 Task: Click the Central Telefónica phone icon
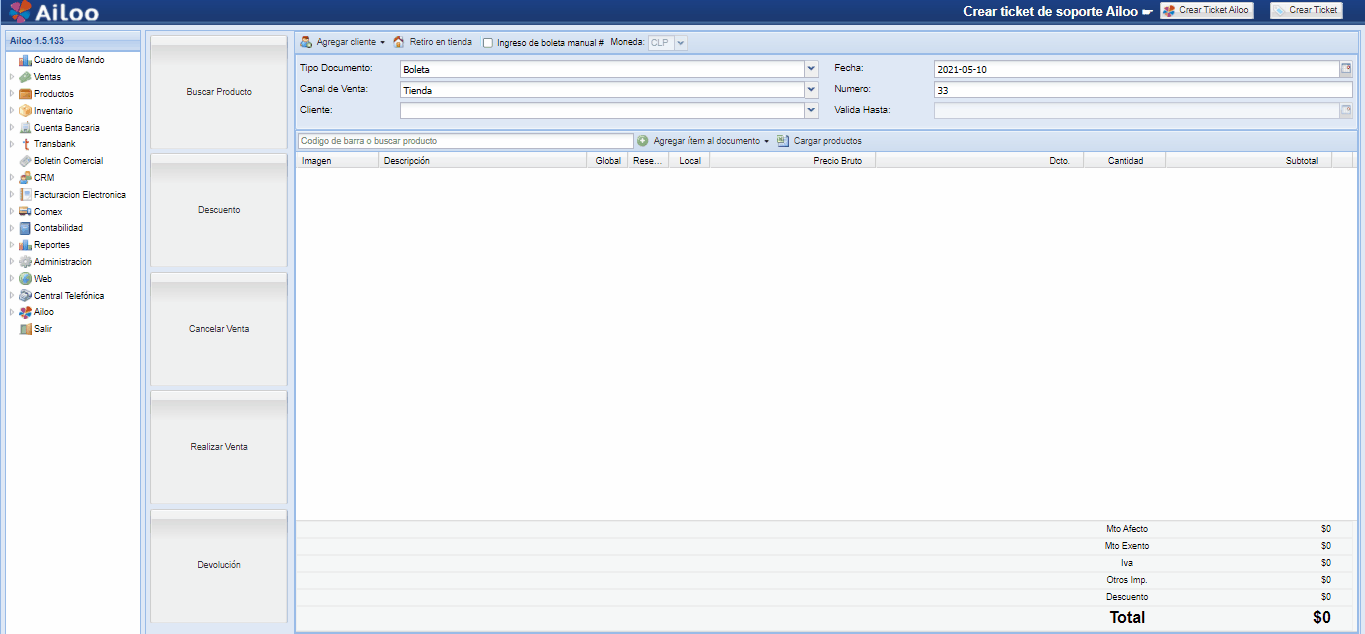tap(26, 296)
